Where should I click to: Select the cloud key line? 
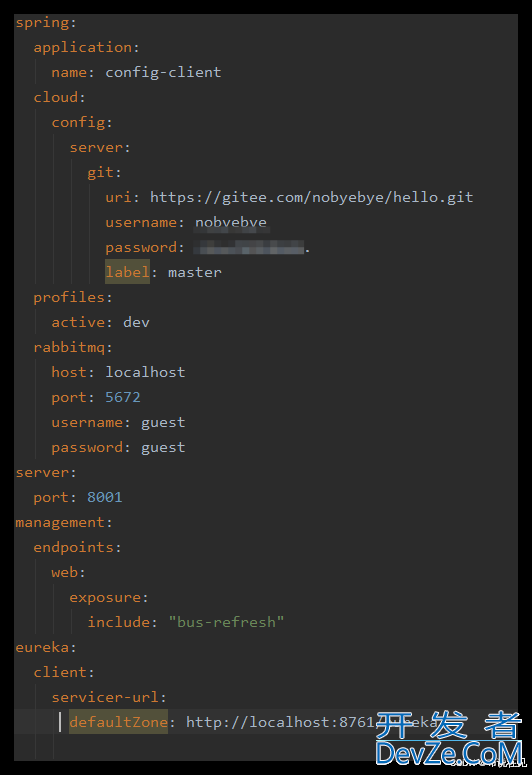[59, 97]
